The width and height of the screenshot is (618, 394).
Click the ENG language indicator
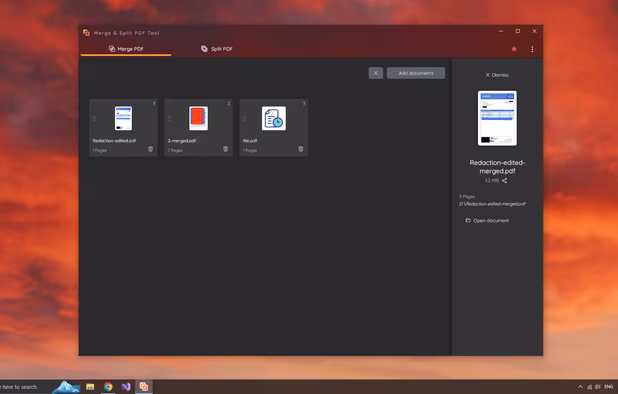pos(609,387)
